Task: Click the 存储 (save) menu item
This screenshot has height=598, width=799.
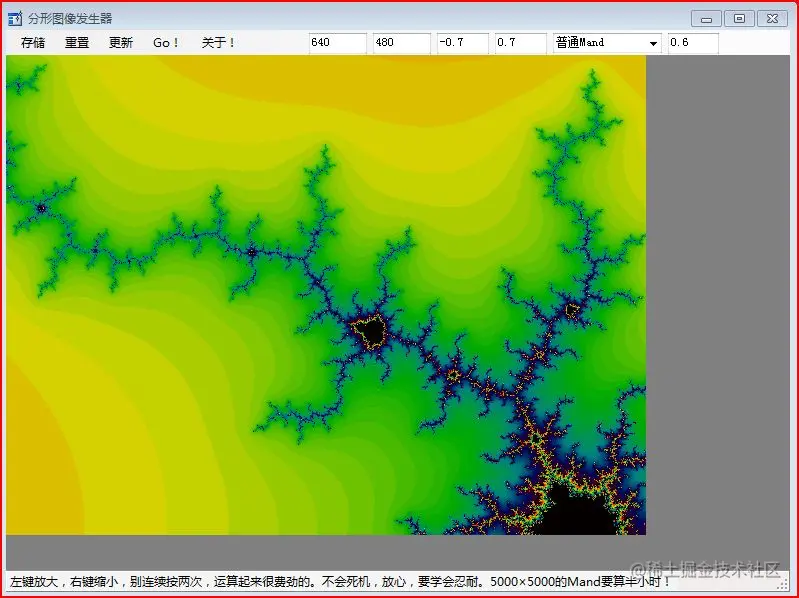Action: pos(33,43)
